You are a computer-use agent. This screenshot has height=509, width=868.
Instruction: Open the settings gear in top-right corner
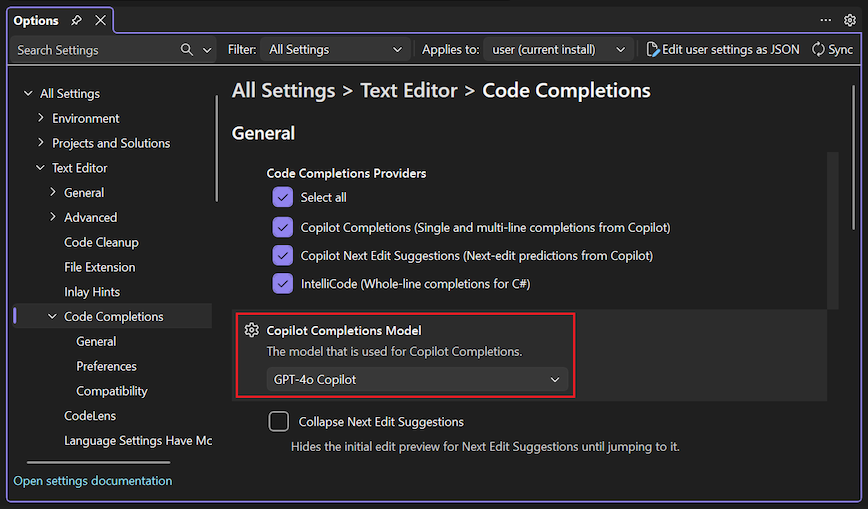coord(850,20)
